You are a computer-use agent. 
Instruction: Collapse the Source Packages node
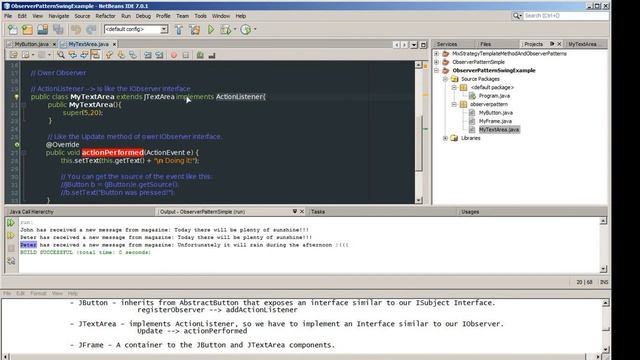tap(445, 79)
